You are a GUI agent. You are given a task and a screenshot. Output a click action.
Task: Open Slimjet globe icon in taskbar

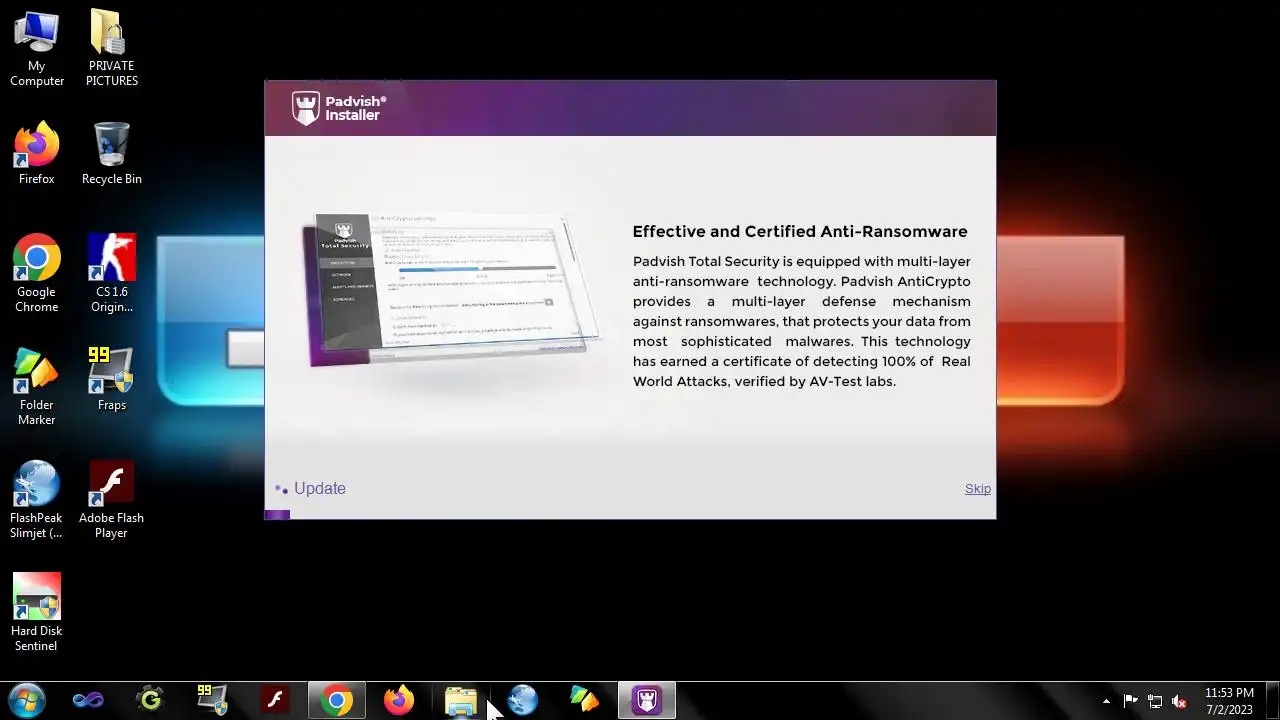click(x=523, y=700)
